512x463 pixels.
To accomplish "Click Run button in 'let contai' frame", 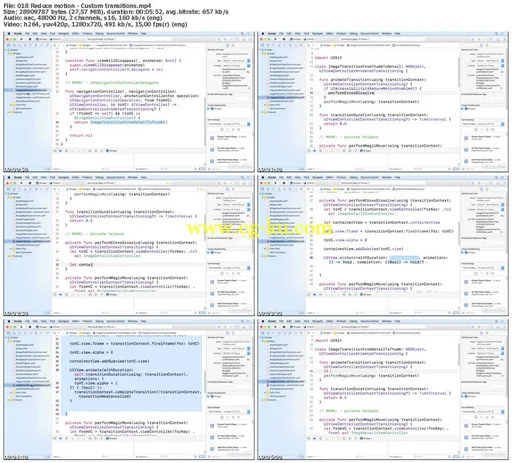I will coord(21,183).
